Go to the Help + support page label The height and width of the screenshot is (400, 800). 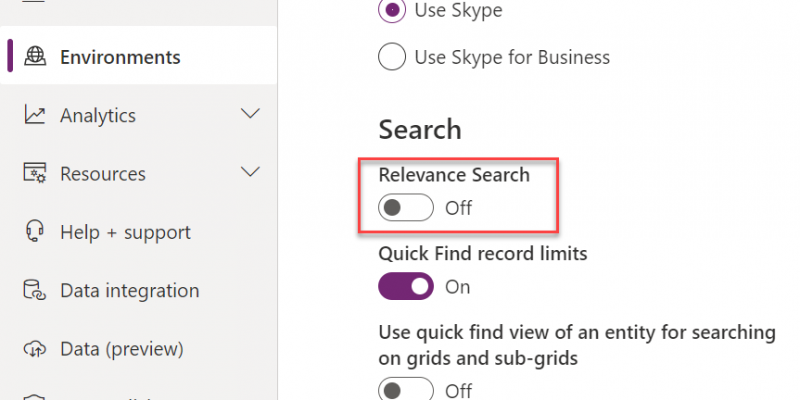point(126,233)
